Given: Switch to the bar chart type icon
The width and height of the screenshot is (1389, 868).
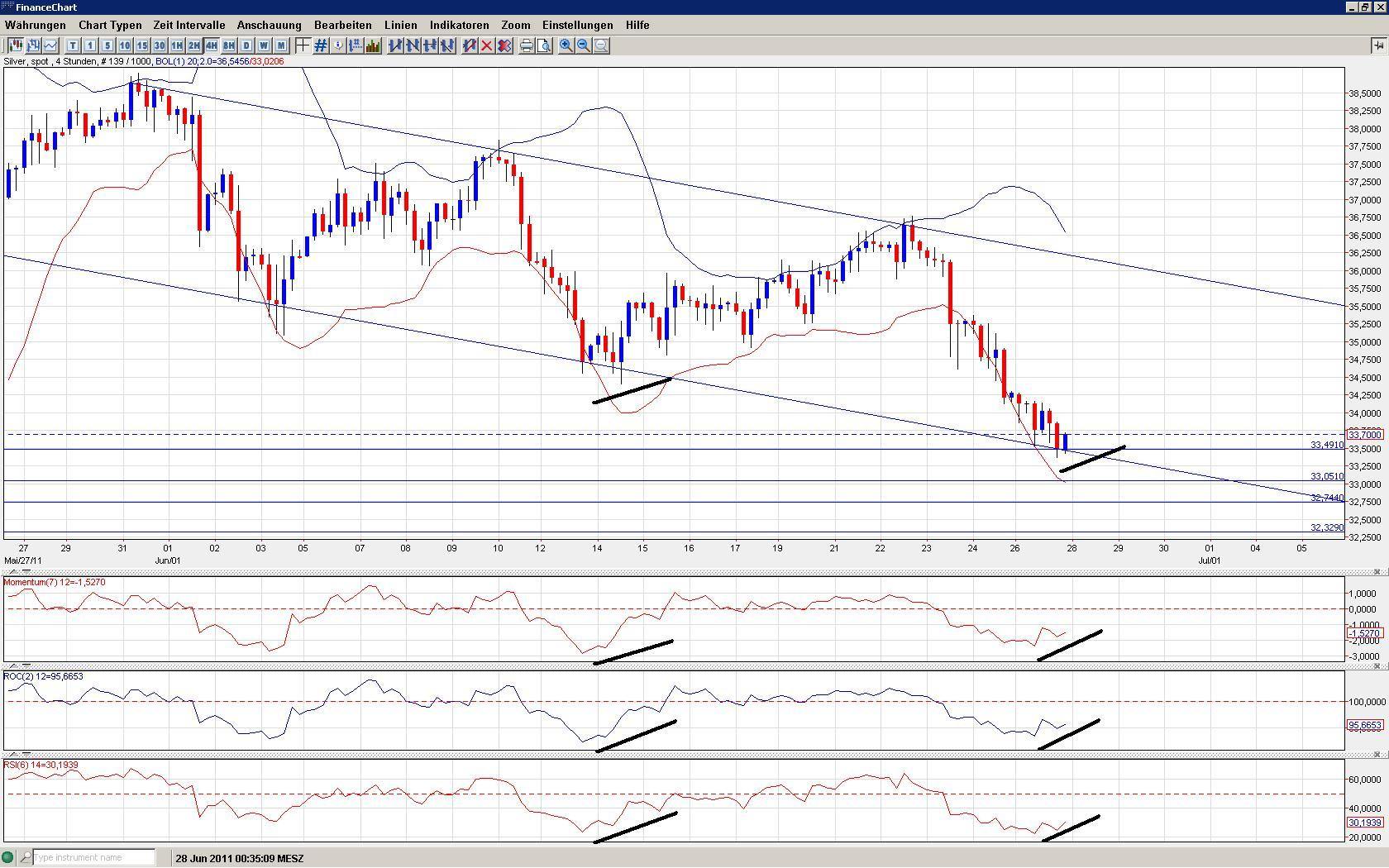Looking at the screenshot, I should (x=33, y=45).
